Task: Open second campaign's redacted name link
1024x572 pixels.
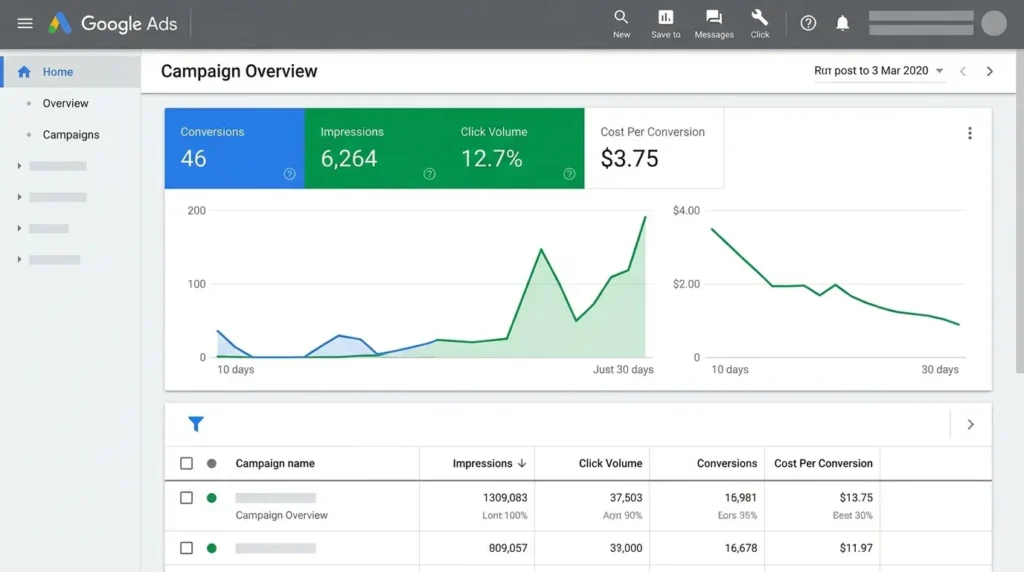Action: coord(276,548)
